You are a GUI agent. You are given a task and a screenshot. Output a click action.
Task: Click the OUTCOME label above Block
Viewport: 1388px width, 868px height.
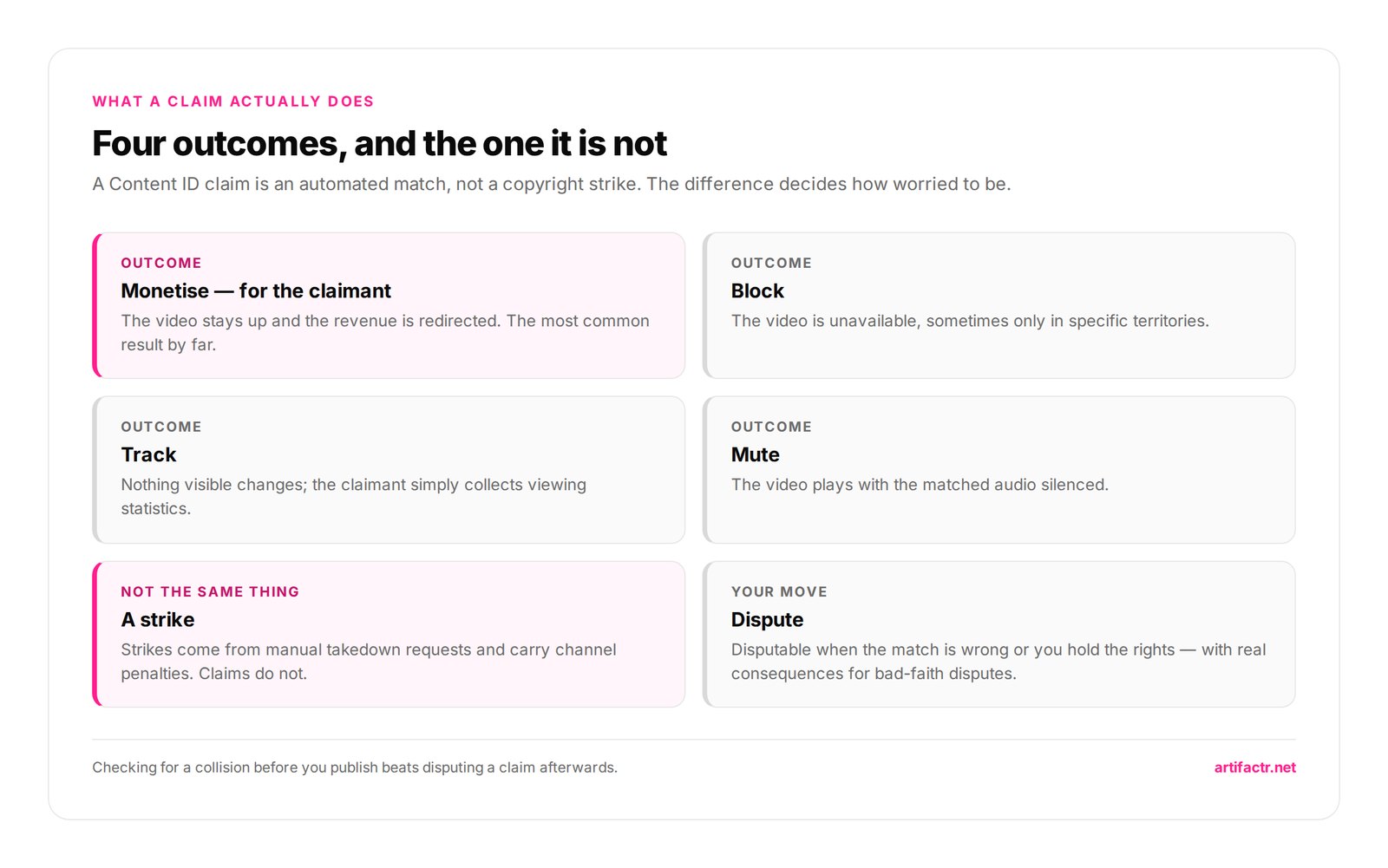click(771, 263)
